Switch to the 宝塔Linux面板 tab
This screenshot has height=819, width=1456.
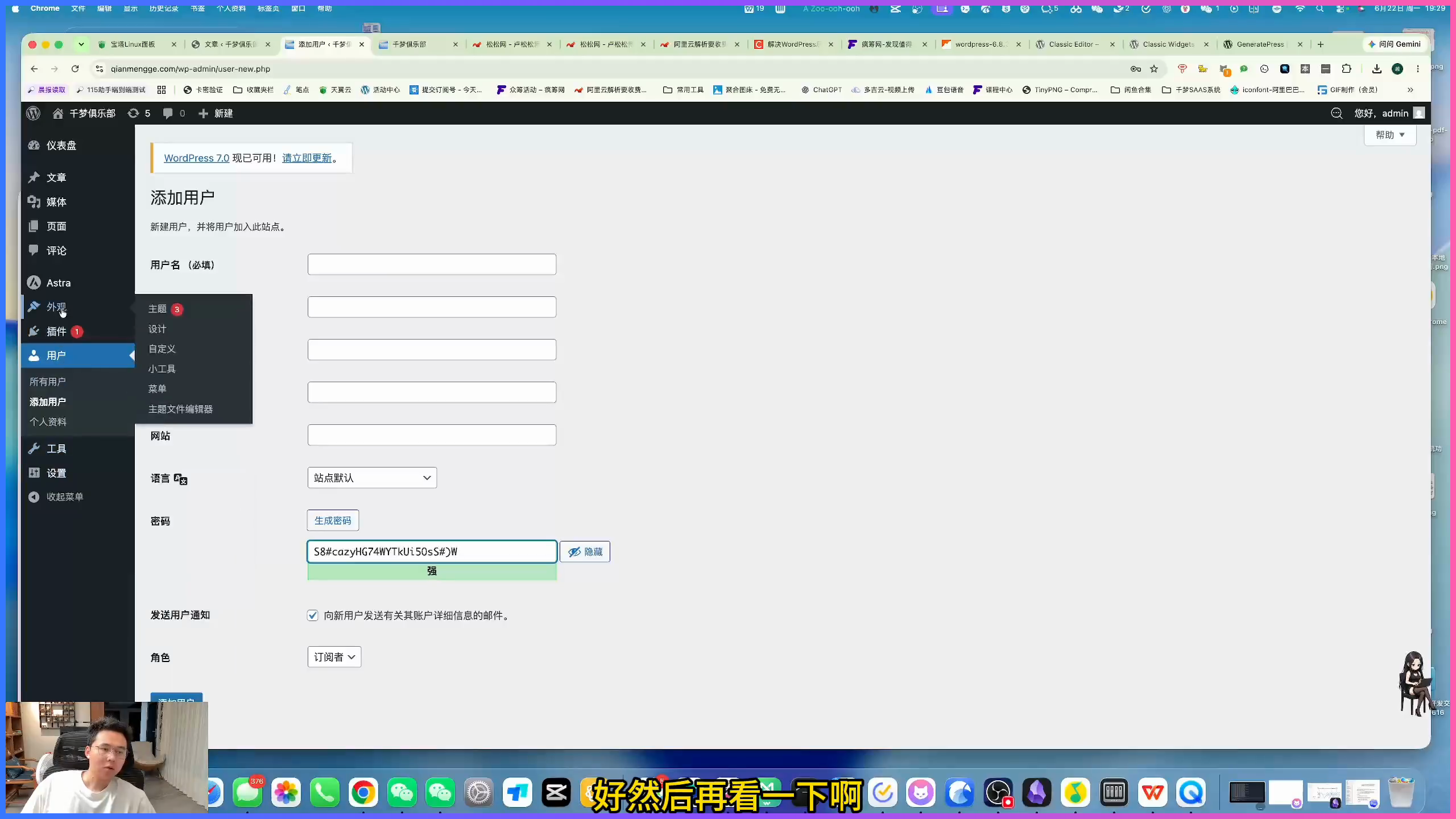(x=132, y=44)
